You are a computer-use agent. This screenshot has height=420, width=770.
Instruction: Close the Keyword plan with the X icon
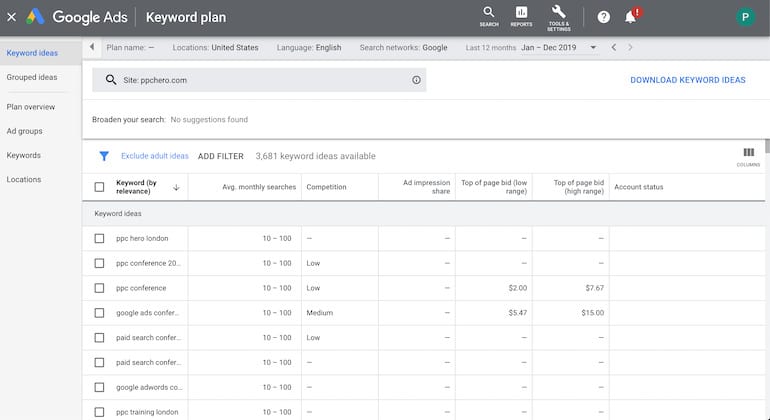point(11,17)
